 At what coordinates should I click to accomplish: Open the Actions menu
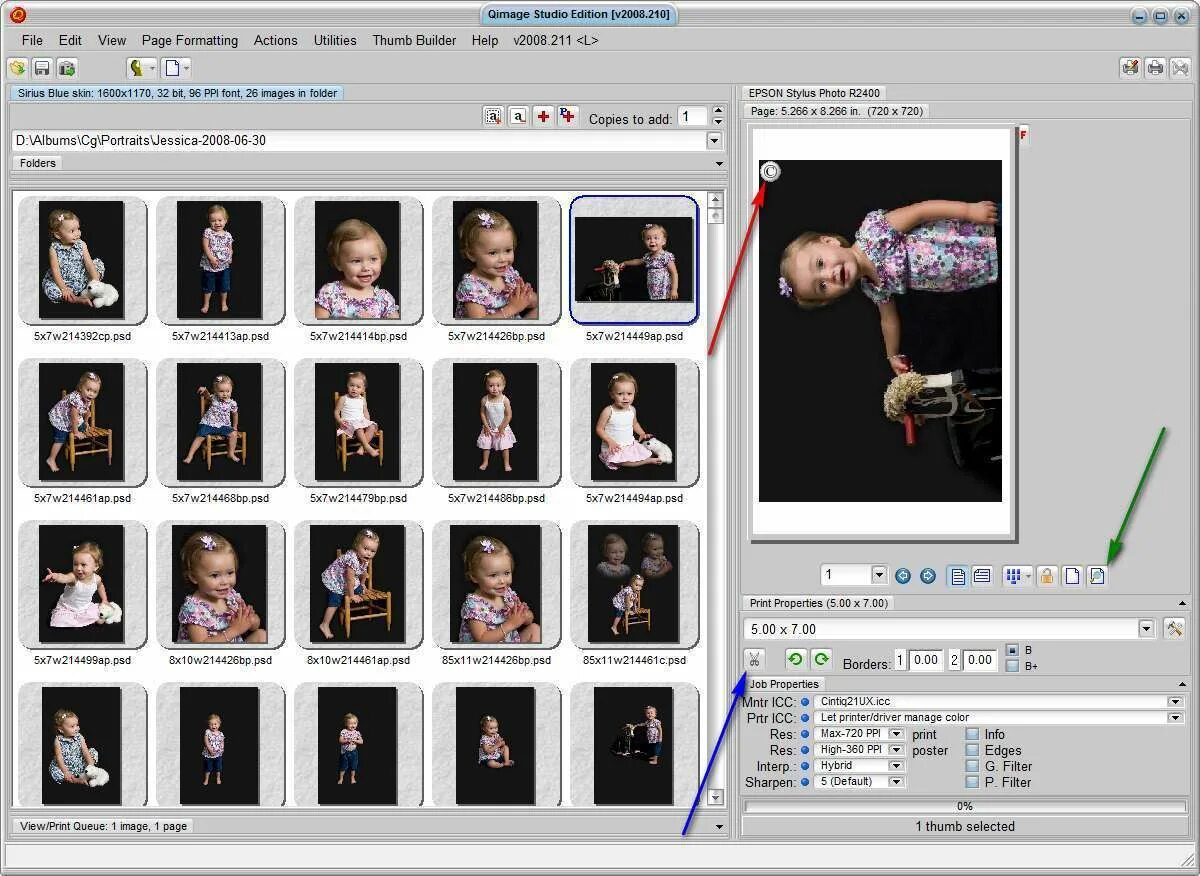point(276,40)
